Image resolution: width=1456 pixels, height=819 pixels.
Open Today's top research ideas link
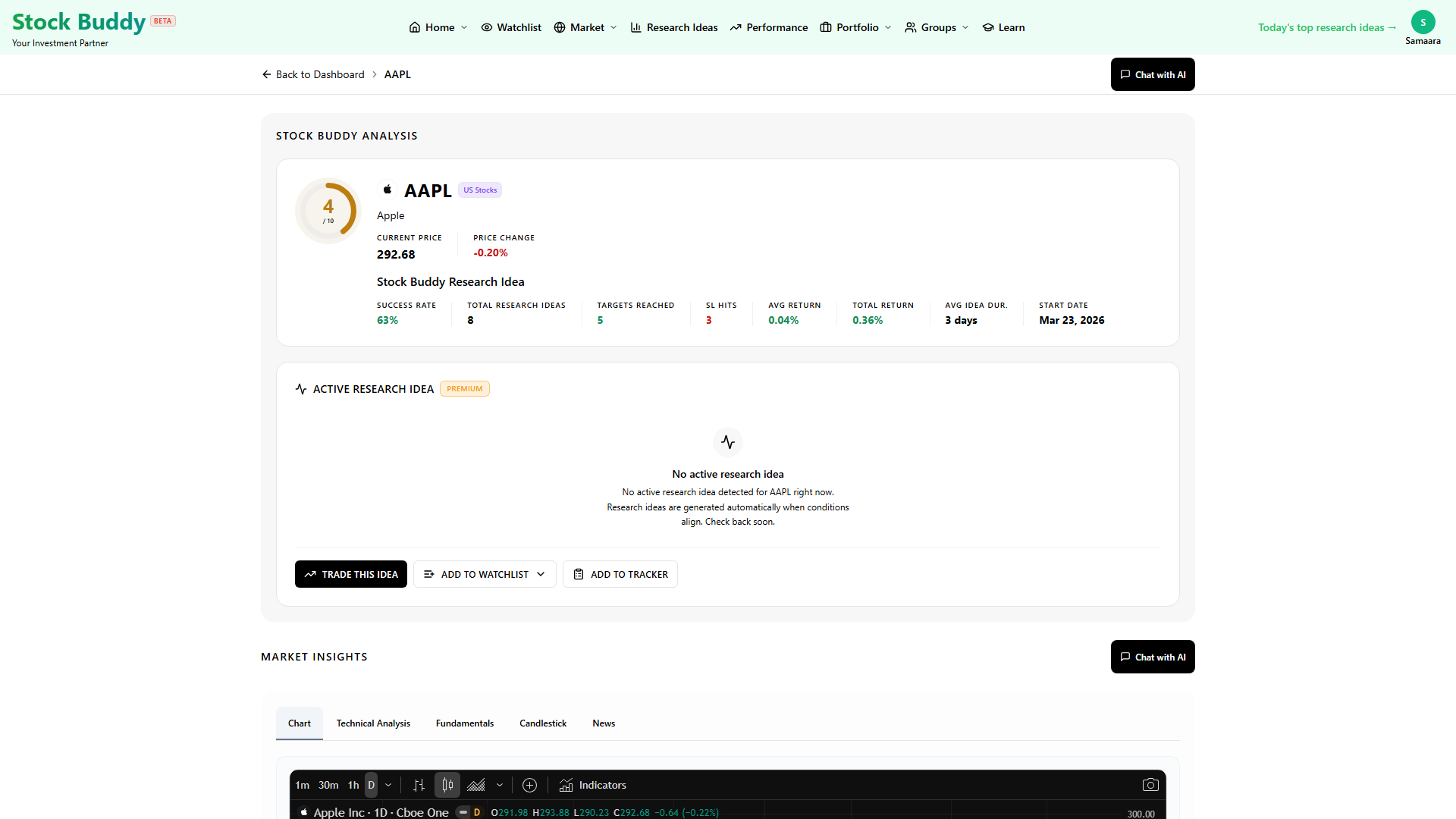[1327, 27]
